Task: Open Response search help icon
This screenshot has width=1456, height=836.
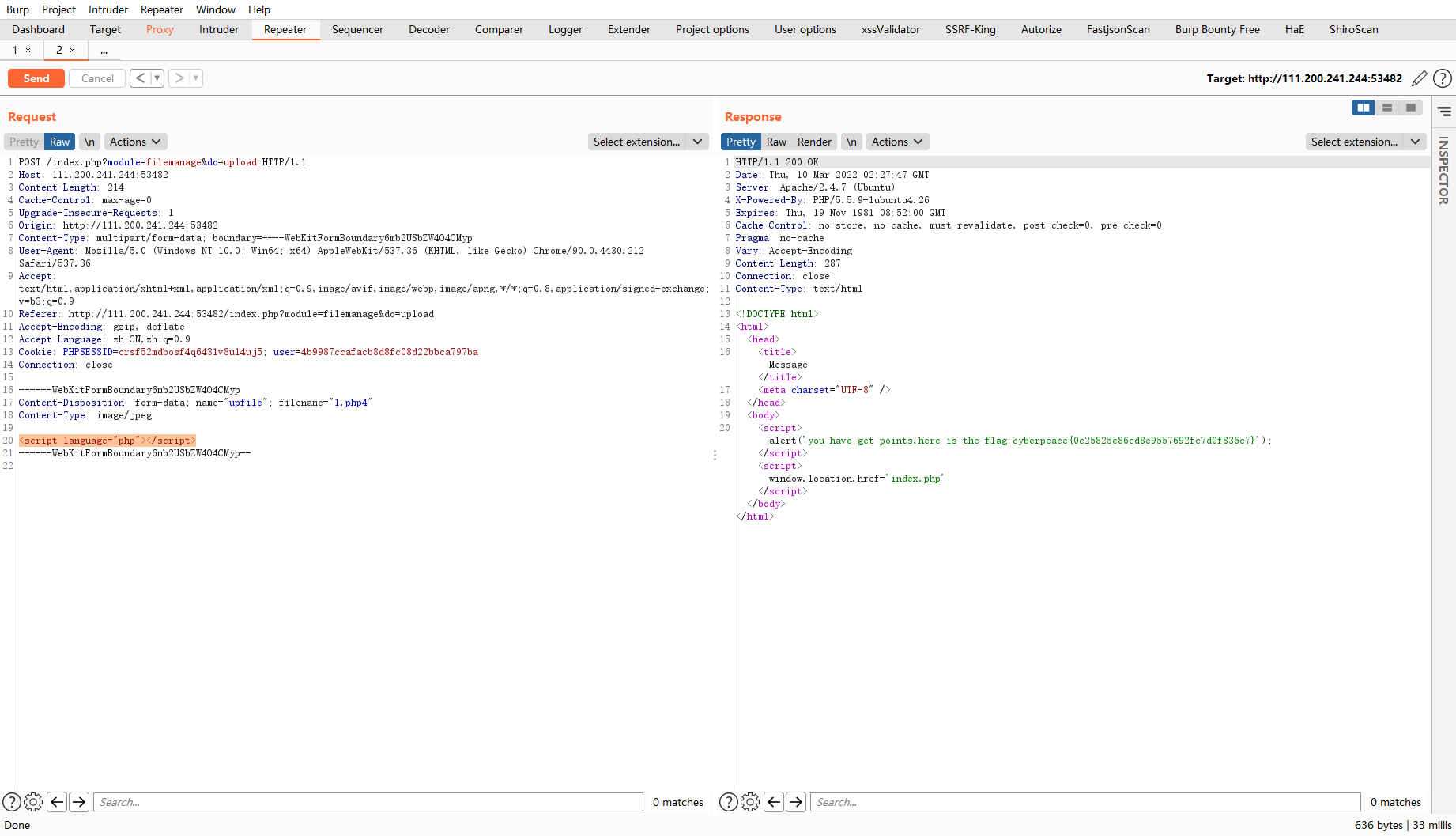Action: coord(729,802)
